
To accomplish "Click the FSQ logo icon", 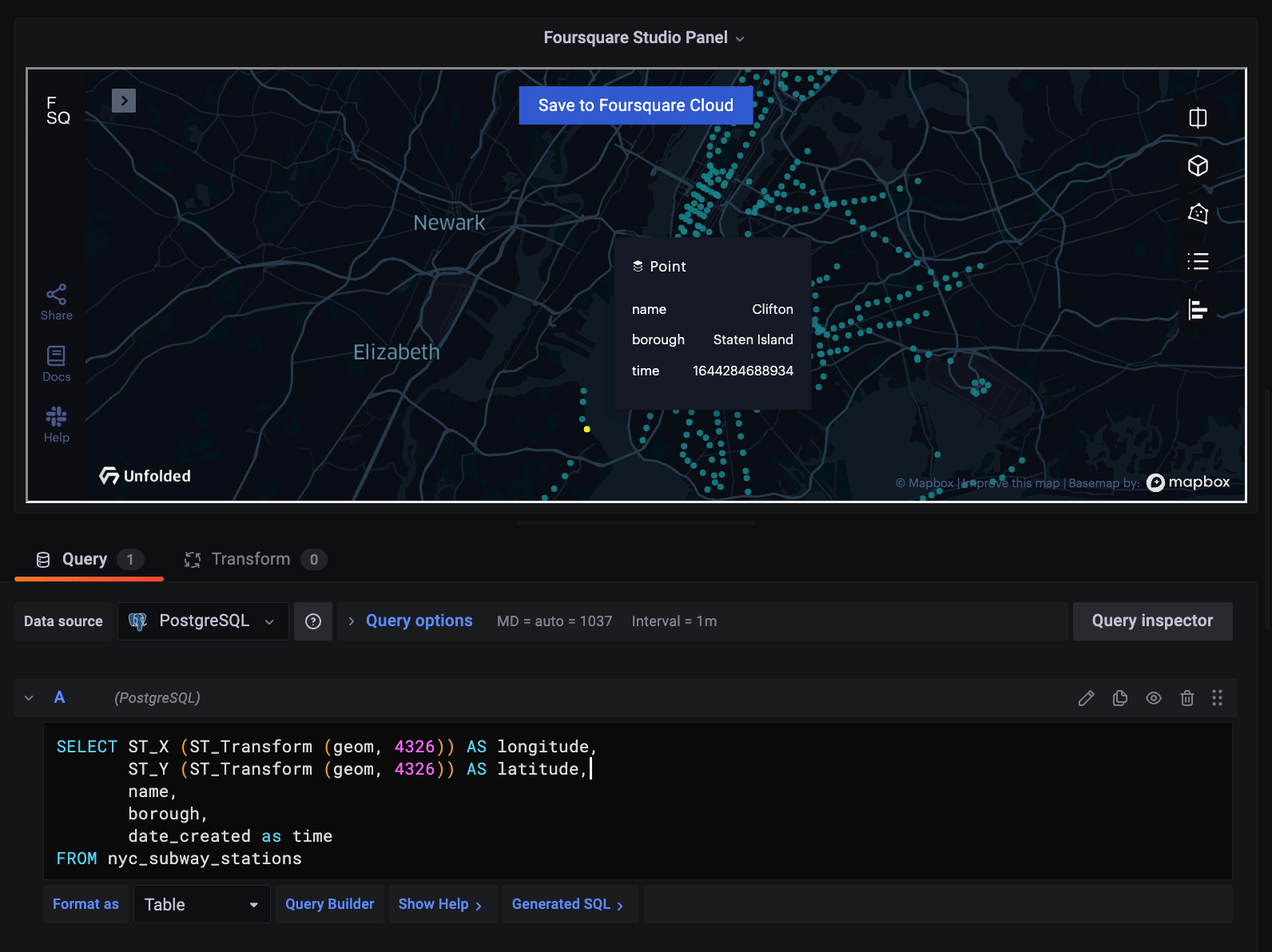I will tap(58, 110).
